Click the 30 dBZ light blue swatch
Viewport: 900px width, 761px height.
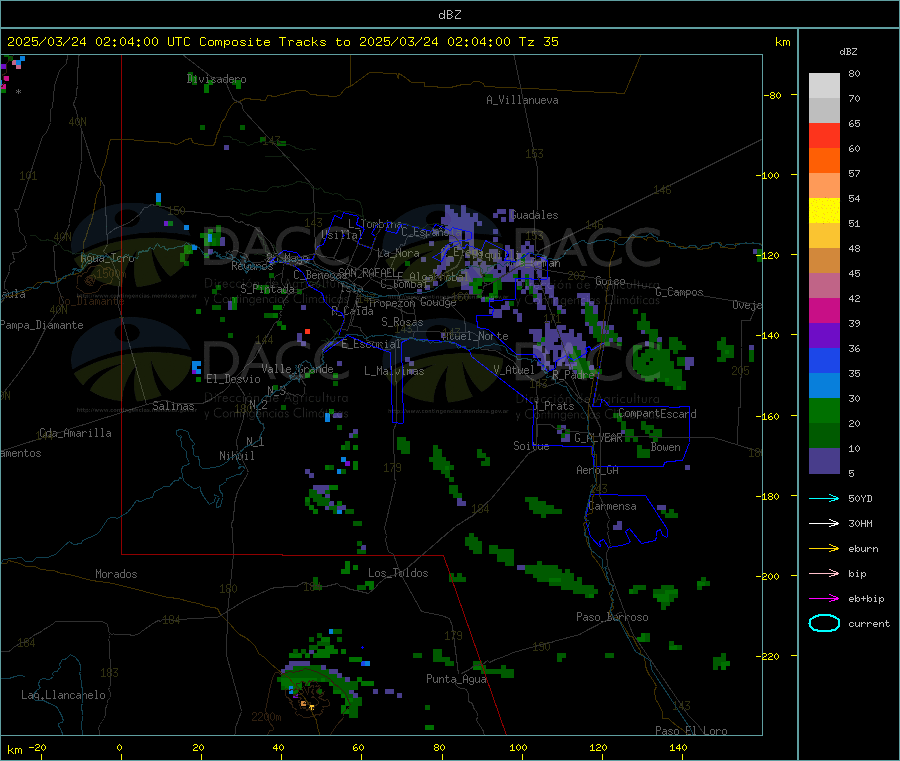824,385
